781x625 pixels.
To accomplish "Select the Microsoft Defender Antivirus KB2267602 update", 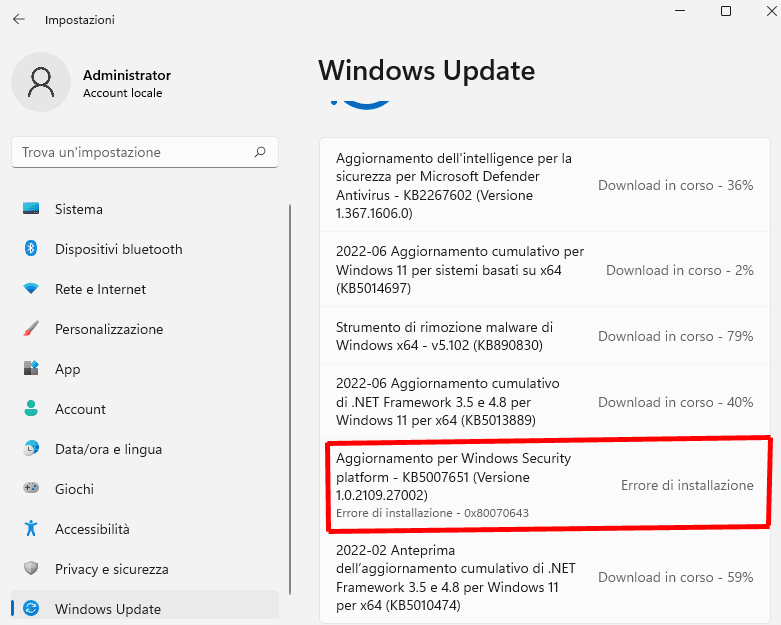I will pyautogui.click(x=545, y=185).
